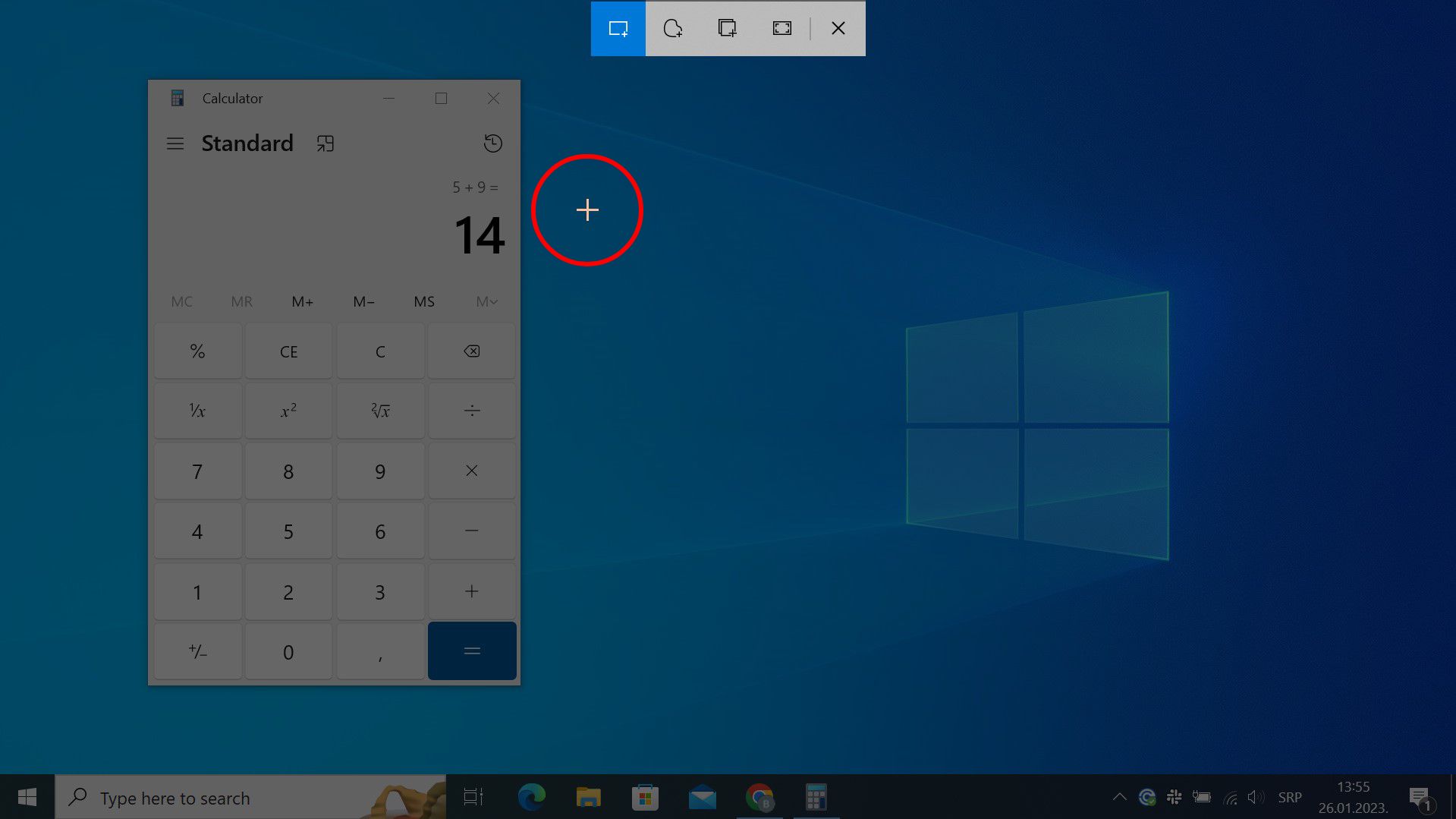Click the plus key on keypad
This screenshot has height=819, width=1456.
(x=472, y=591)
